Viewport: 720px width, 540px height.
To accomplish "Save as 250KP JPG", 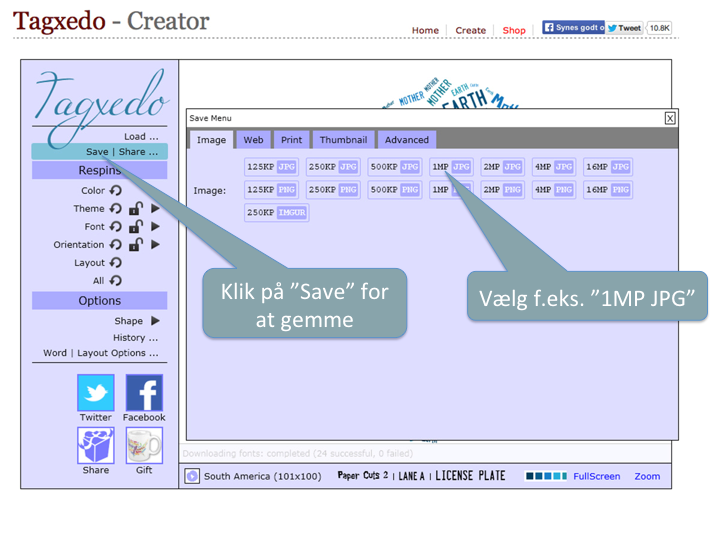I will (333, 167).
